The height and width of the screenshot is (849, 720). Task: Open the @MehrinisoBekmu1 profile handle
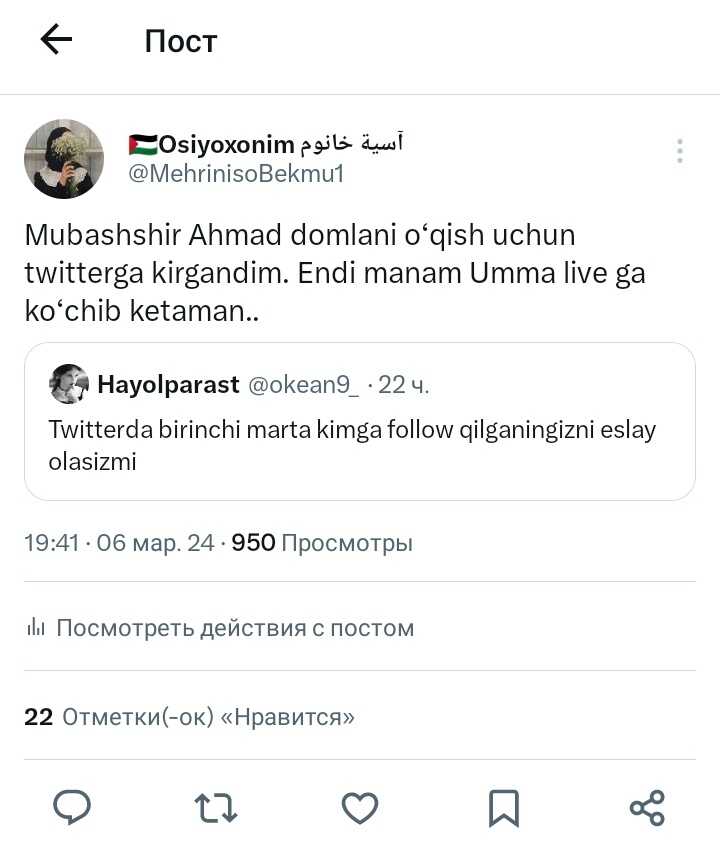[x=236, y=174]
